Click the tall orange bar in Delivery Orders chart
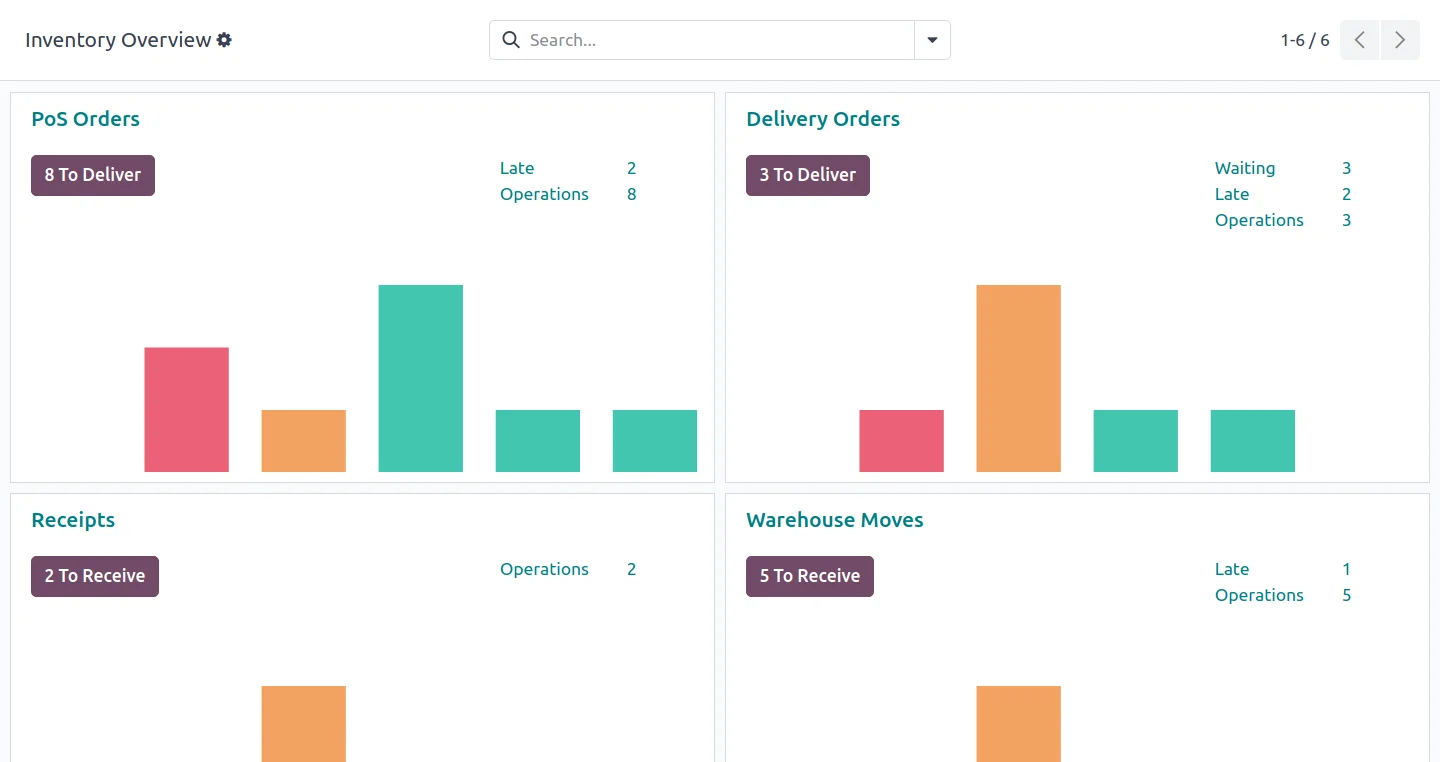Screen dimensions: 1440x762 tap(1018, 378)
